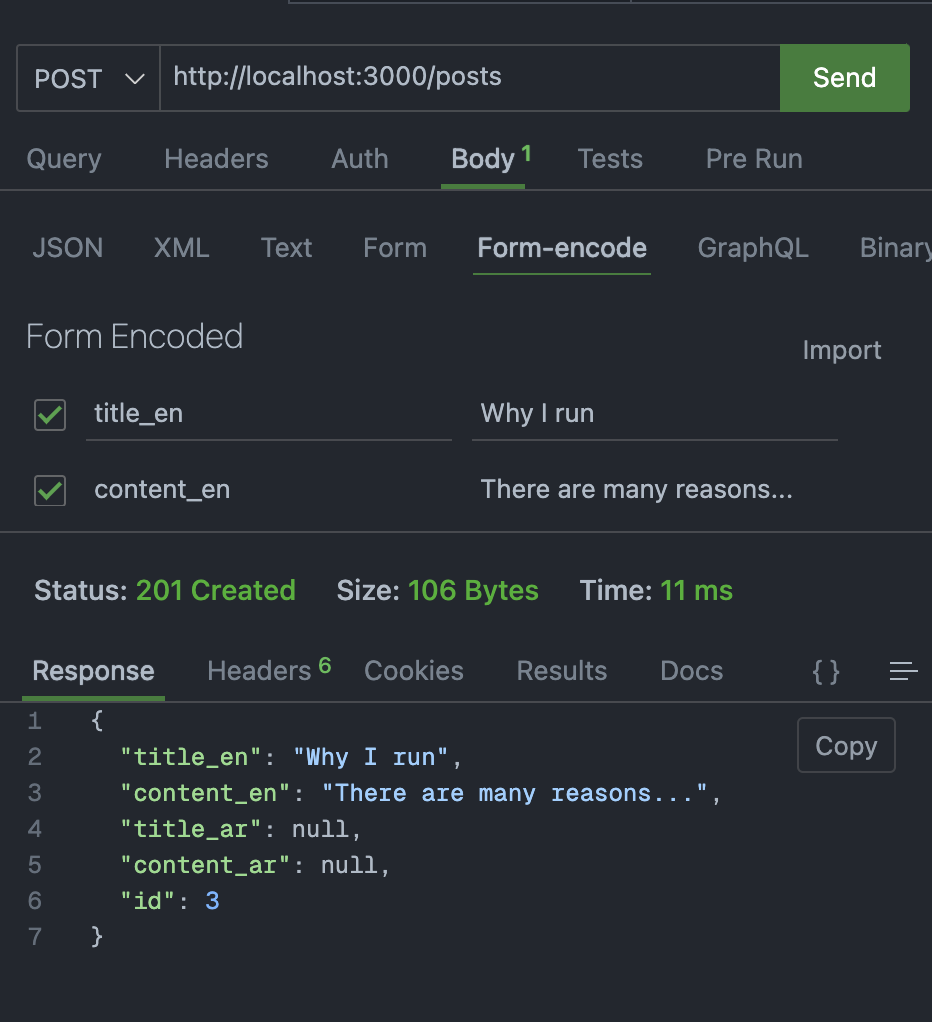The height and width of the screenshot is (1022, 932).
Task: Open the Auth tab
Action: point(359,158)
